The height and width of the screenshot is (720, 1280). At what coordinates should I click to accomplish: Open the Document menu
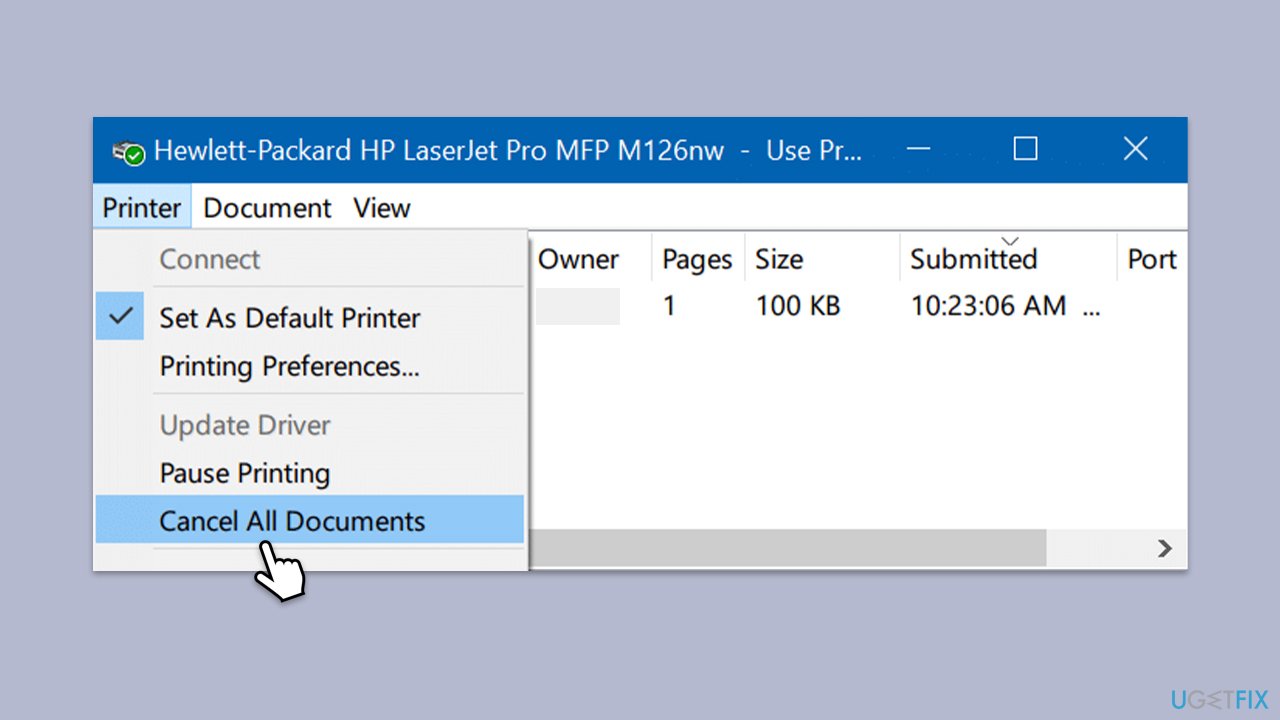[267, 208]
